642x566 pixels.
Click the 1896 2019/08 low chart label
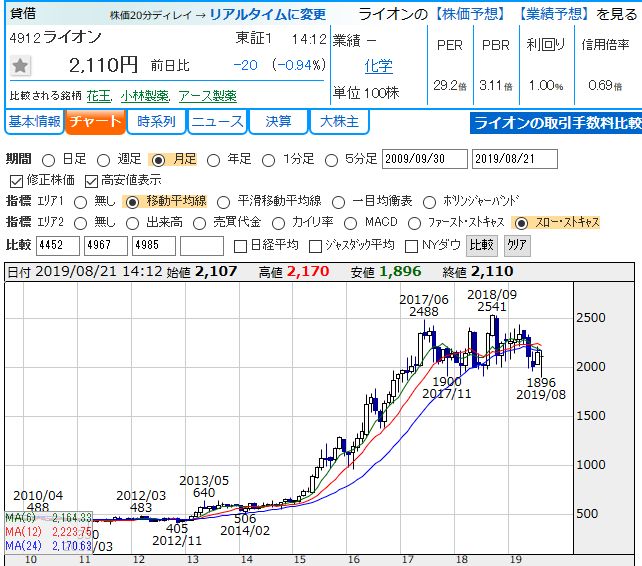pos(541,388)
